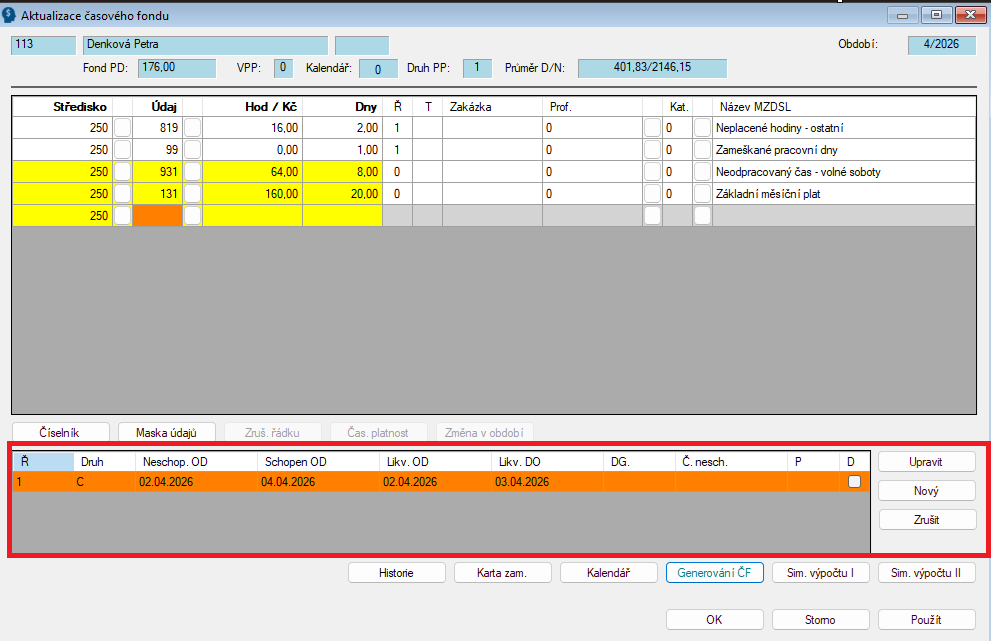
Task: Select cell 'Neplacené hodiny - ostatní'
Action: coord(844,128)
